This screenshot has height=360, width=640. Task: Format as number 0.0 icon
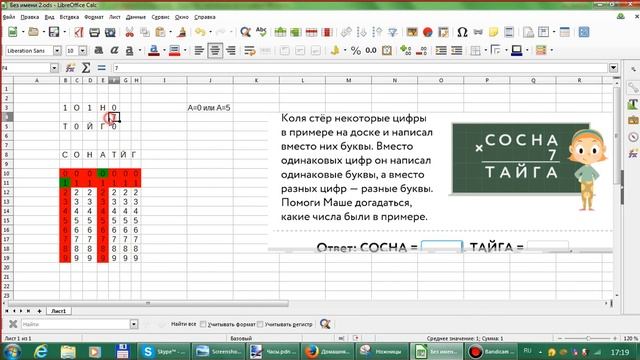point(371,50)
